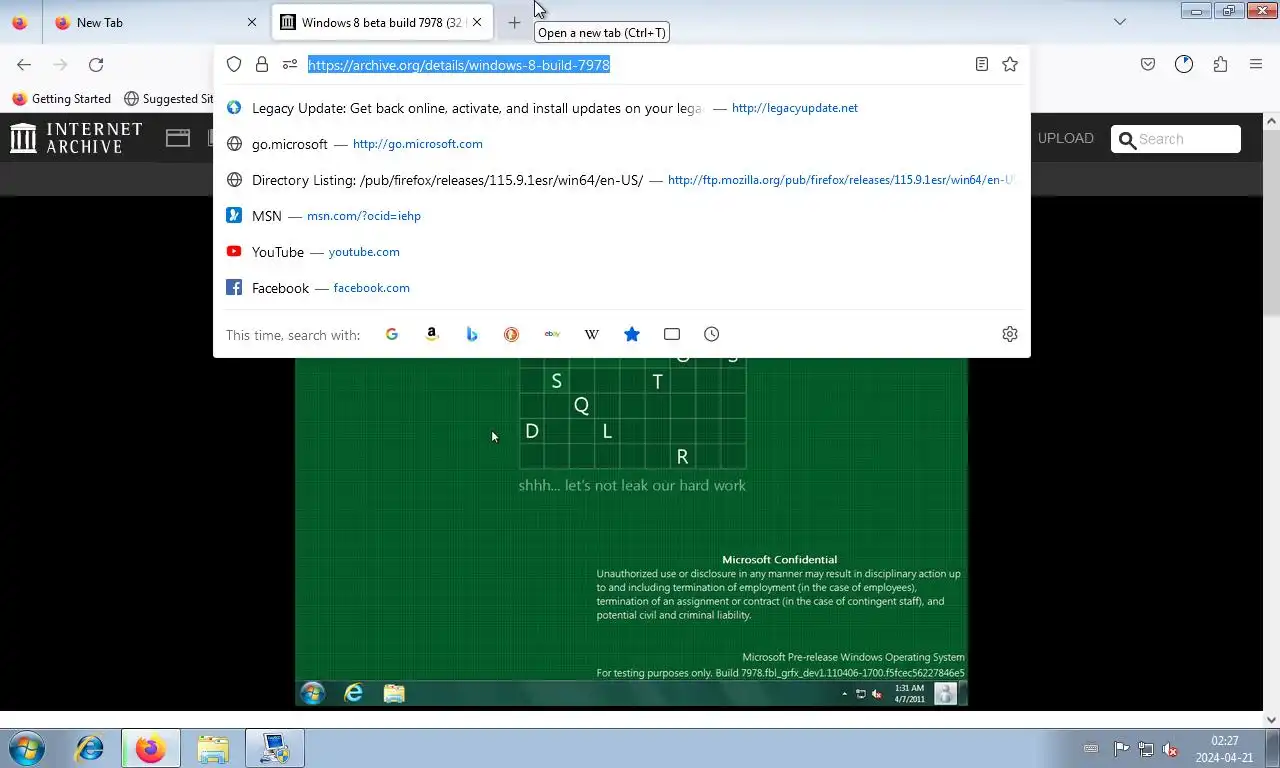Search in Bookmarks star shortcut
Image resolution: width=1280 pixels, height=768 pixels.
click(632, 334)
